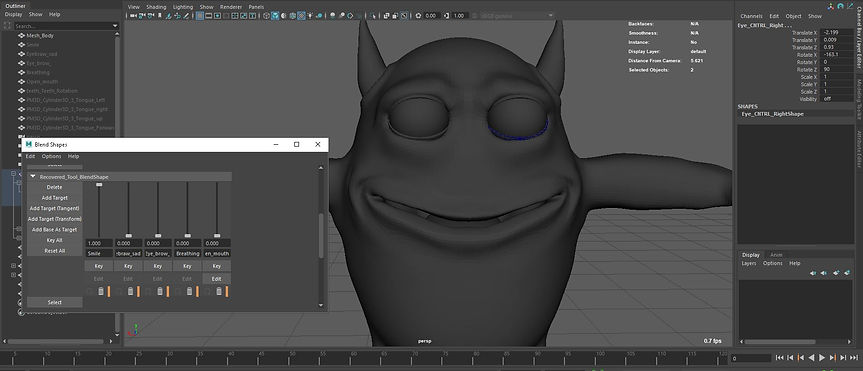Click the gamma icon beside 1.00 field

(x=445, y=15)
